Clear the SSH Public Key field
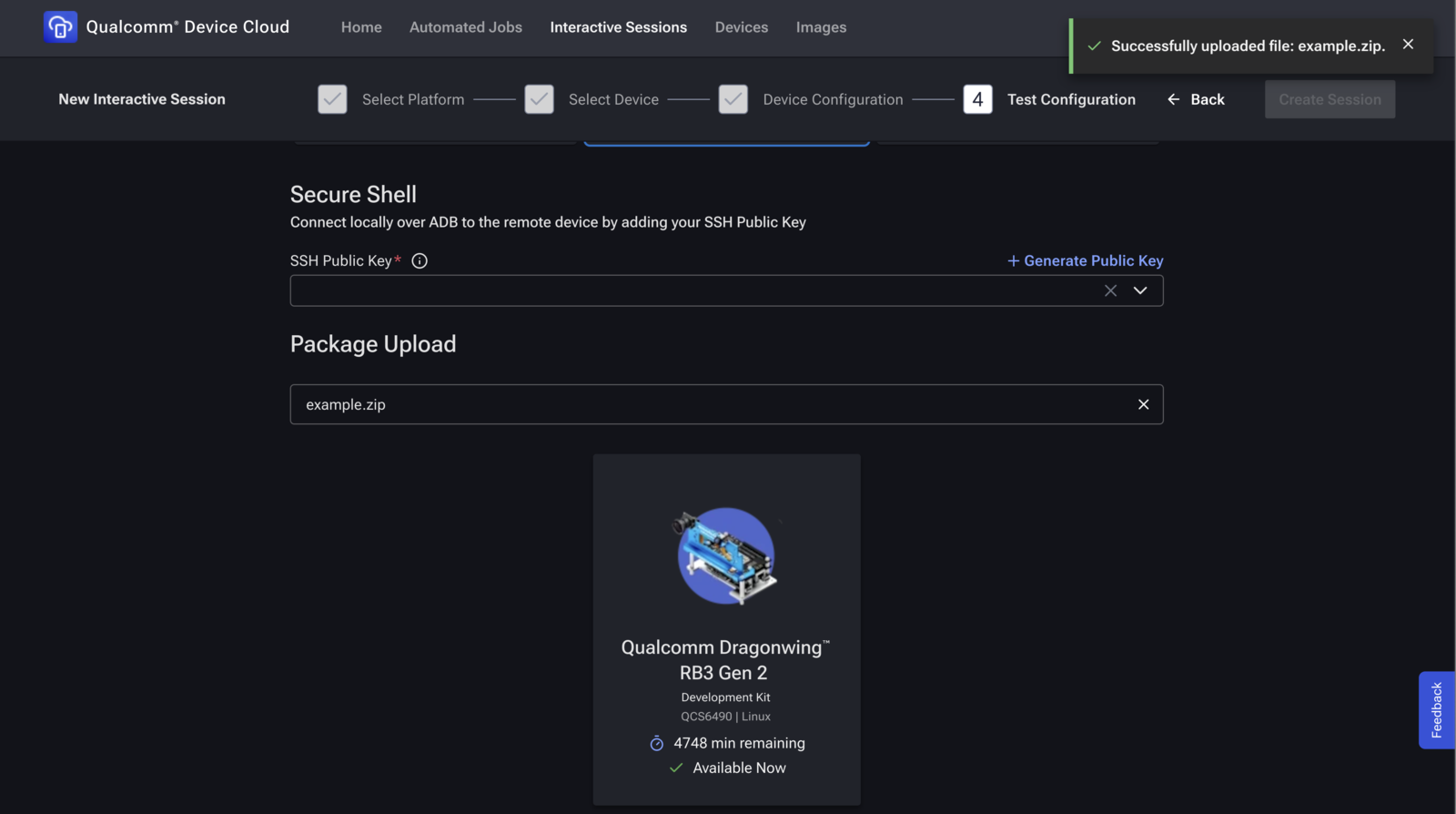The height and width of the screenshot is (814, 1456). click(1110, 290)
